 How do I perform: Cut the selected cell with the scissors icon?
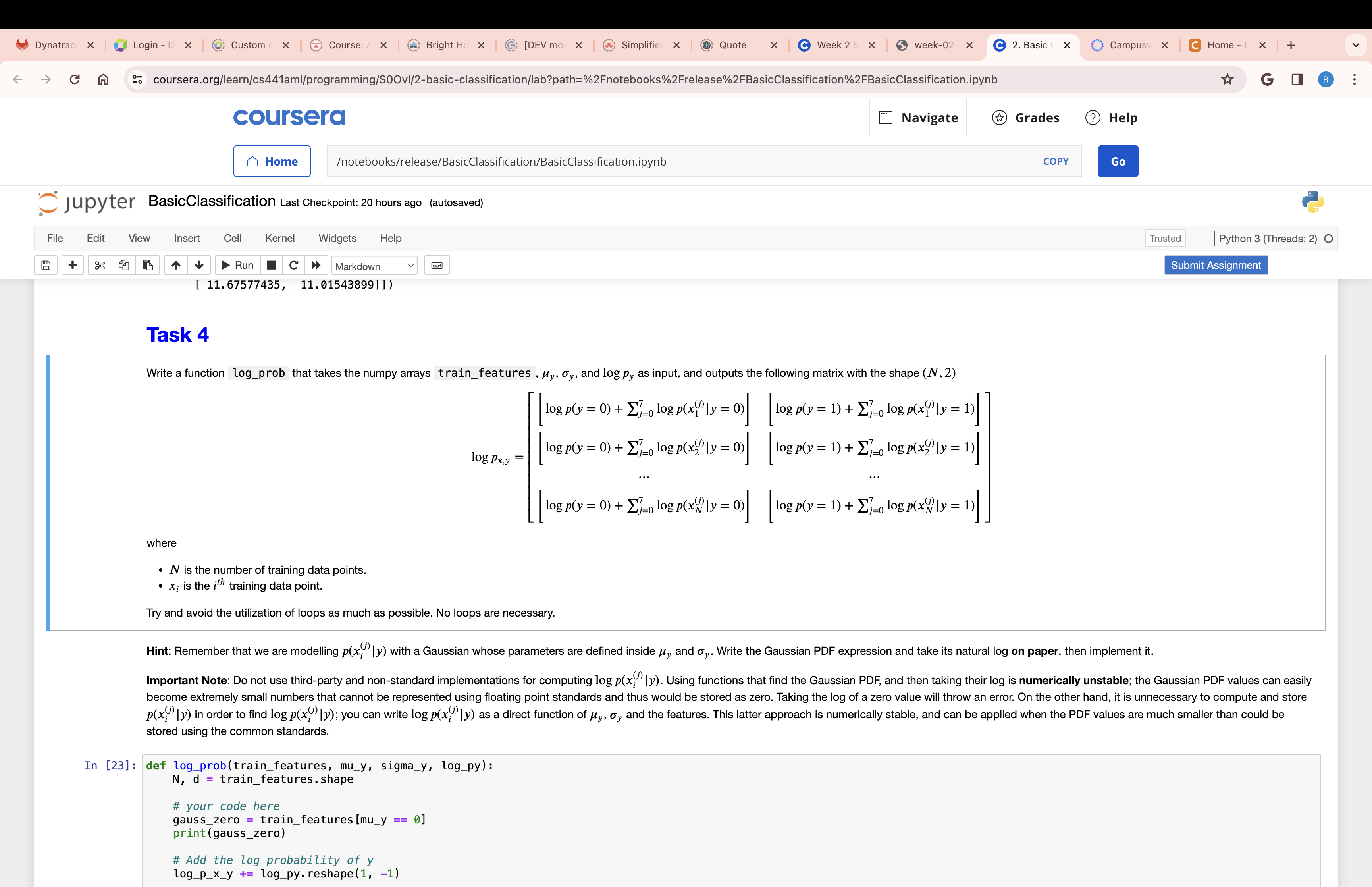(100, 265)
